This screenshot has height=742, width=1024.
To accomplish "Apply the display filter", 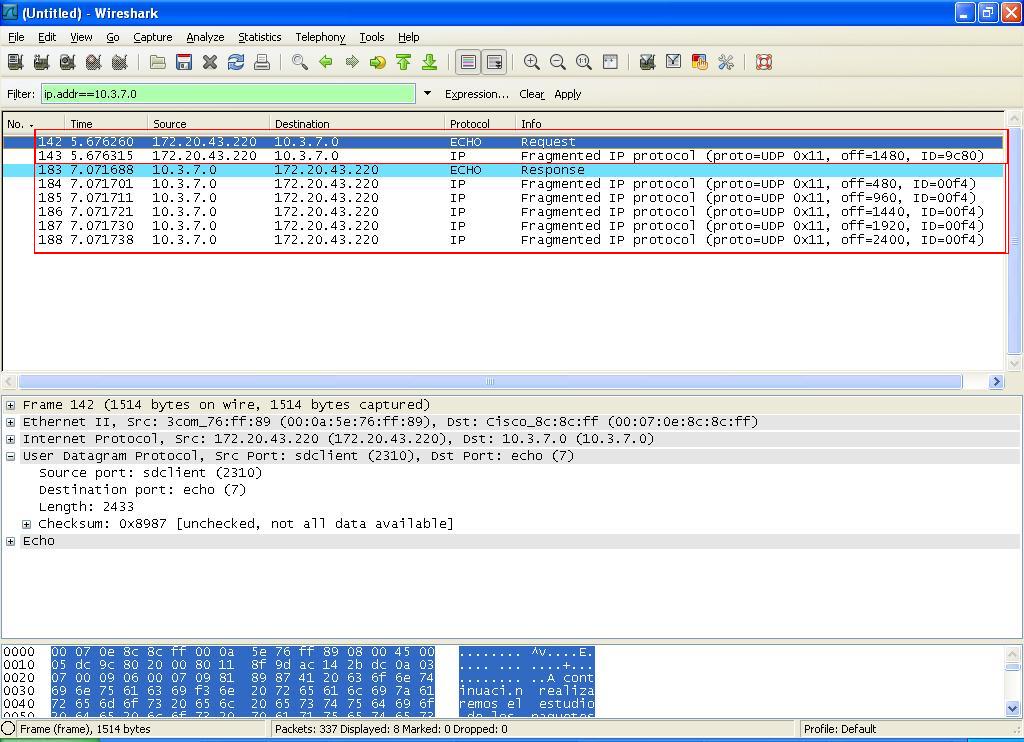I will (x=568, y=94).
